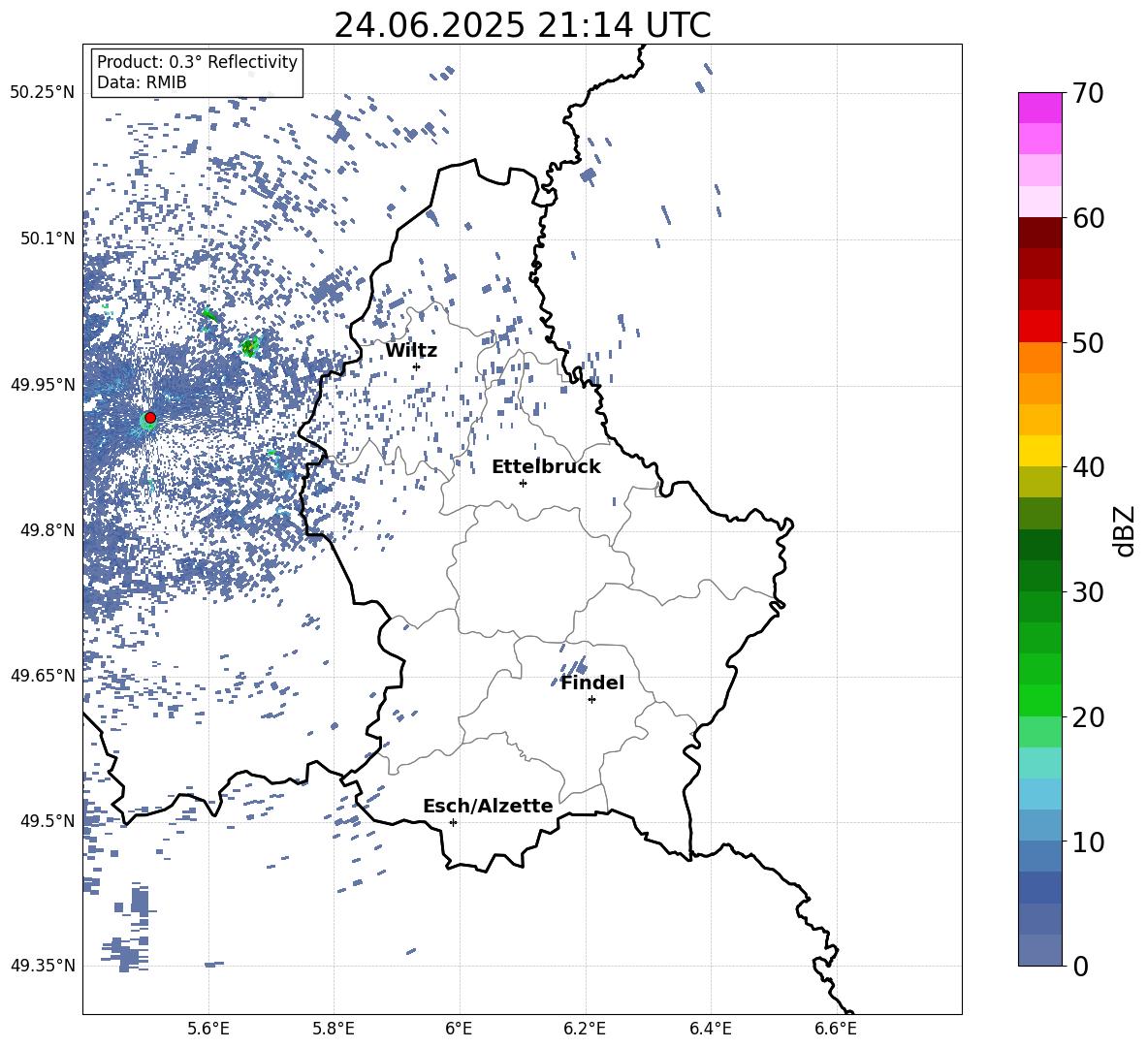Click the dark maroon colorbar segment below 60
Viewport: 1148px width, 1048px height.
[1039, 233]
